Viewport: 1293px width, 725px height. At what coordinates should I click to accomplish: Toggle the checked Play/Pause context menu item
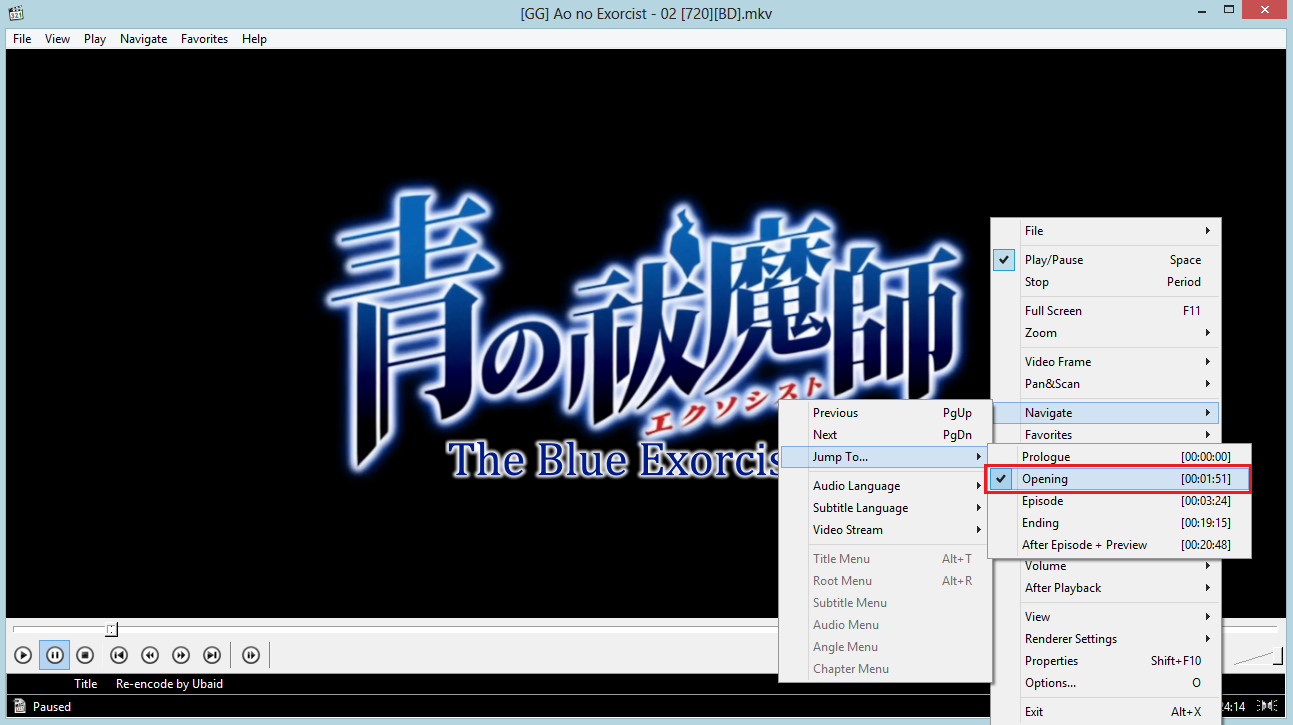(x=1105, y=260)
